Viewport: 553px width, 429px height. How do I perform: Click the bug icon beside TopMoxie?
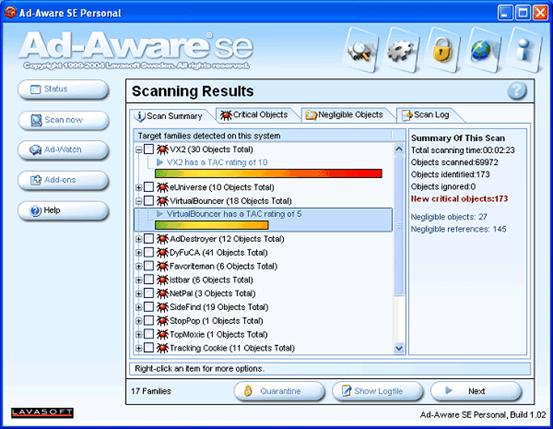162,334
